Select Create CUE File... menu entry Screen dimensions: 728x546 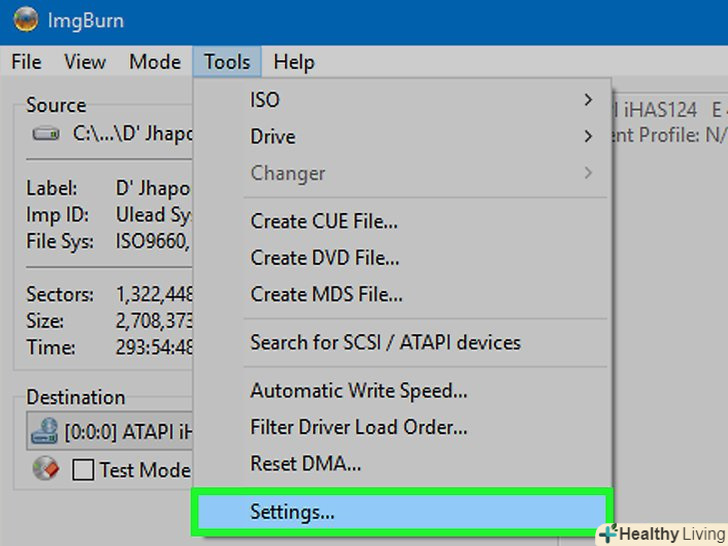[402, 221]
